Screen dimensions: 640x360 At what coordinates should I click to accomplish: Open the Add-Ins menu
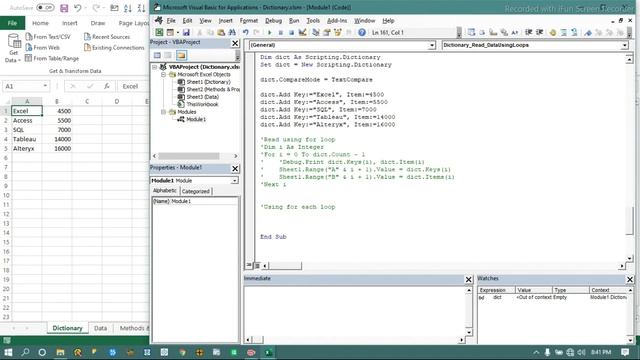[x=337, y=20]
